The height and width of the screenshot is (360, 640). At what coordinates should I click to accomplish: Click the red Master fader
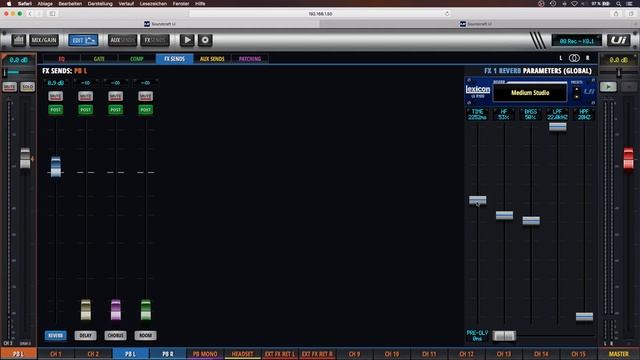coord(629,158)
